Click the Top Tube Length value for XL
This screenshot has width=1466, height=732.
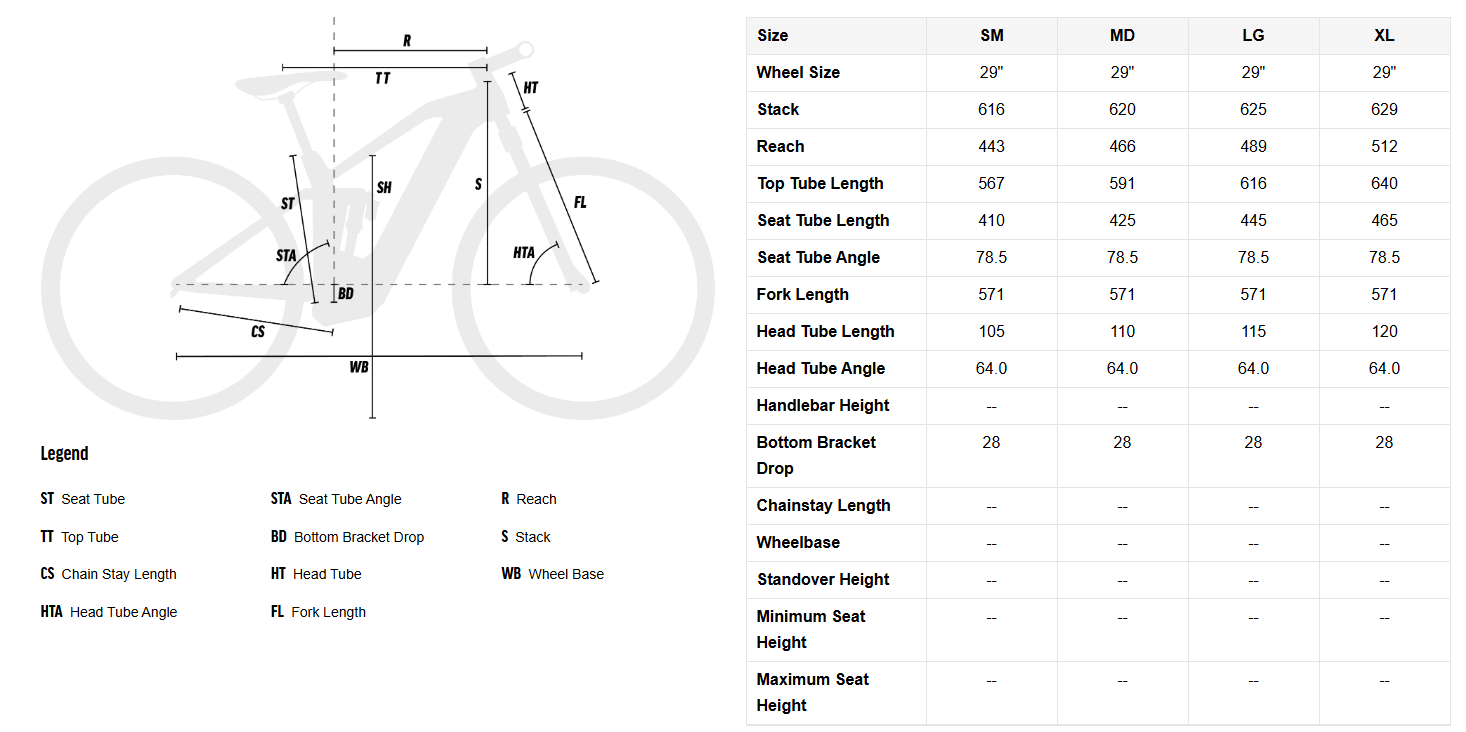[1384, 184]
